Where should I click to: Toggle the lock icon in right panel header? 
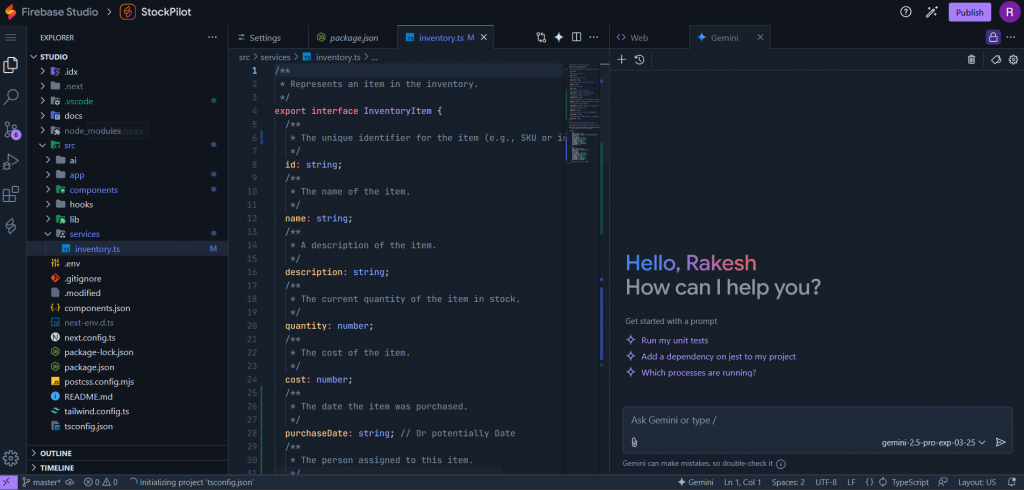point(993,37)
